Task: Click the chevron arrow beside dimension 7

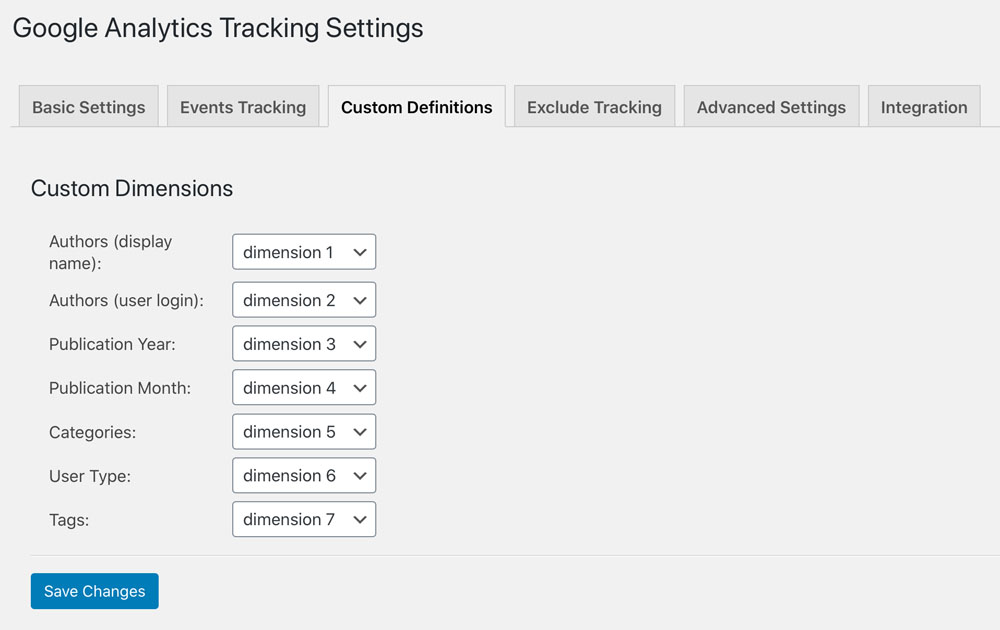Action: point(360,520)
